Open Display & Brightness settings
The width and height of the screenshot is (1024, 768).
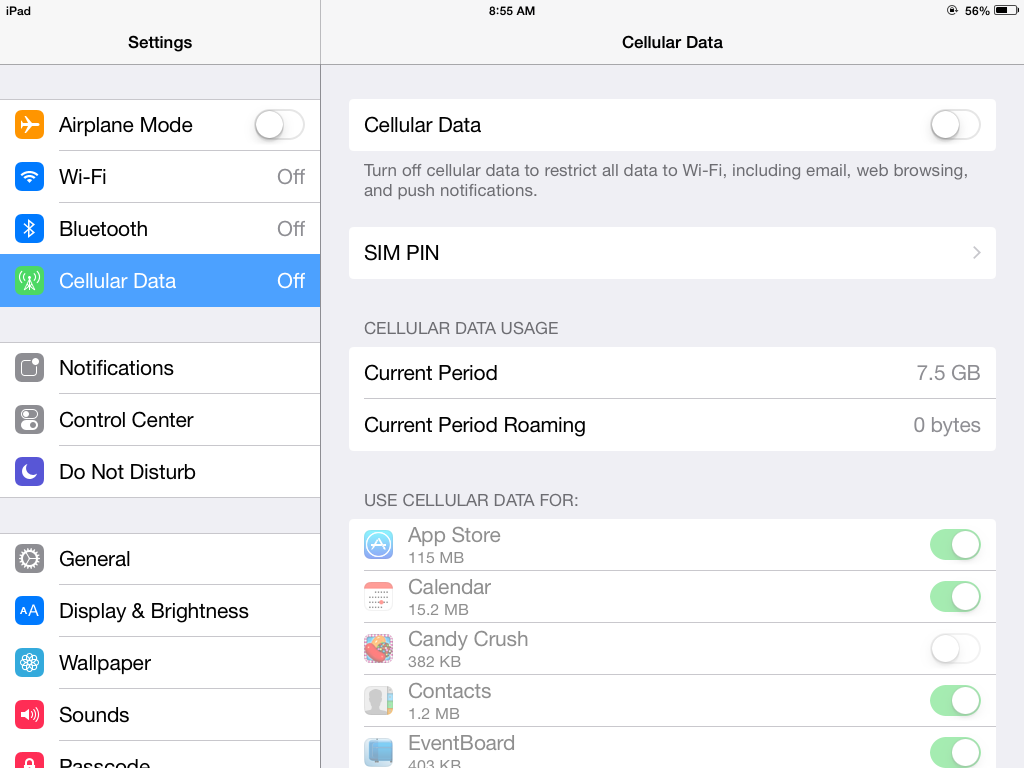[154, 611]
